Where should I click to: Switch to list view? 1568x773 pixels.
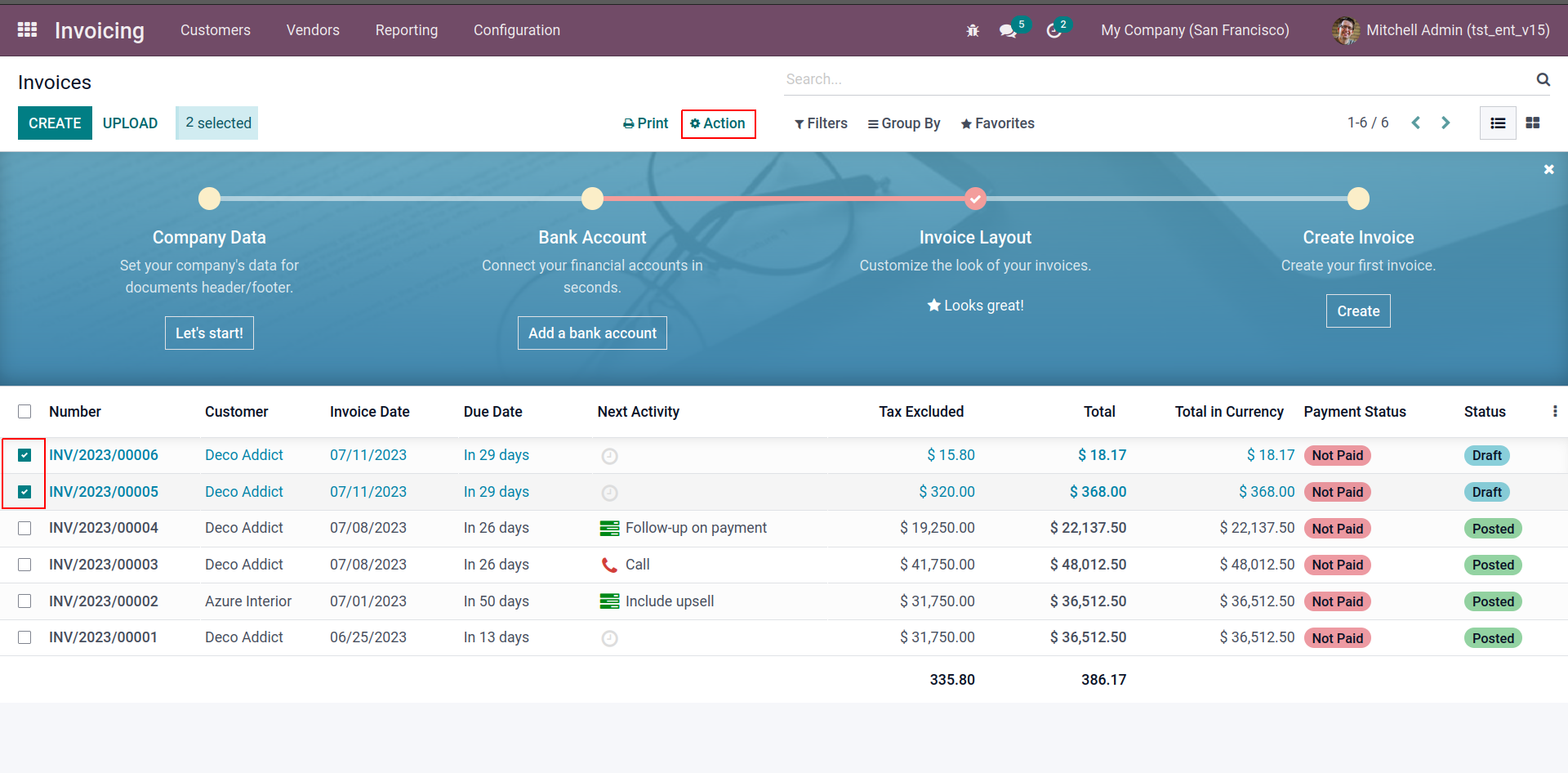point(1498,123)
